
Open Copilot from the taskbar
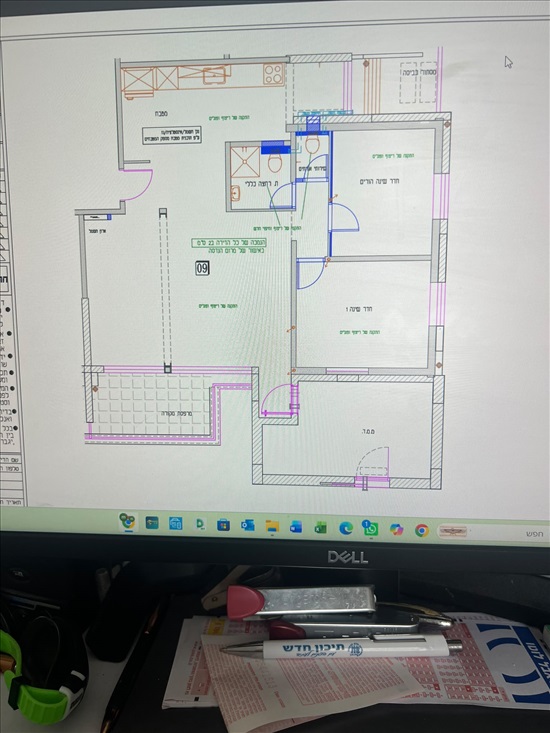click(x=396, y=530)
